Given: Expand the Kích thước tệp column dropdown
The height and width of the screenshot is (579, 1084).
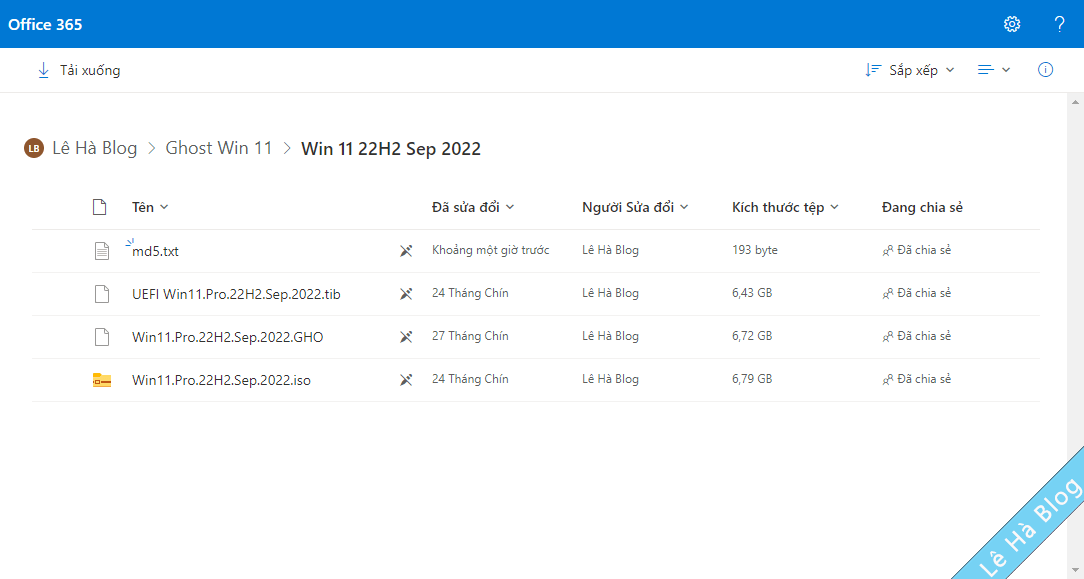Looking at the screenshot, I should point(786,207).
